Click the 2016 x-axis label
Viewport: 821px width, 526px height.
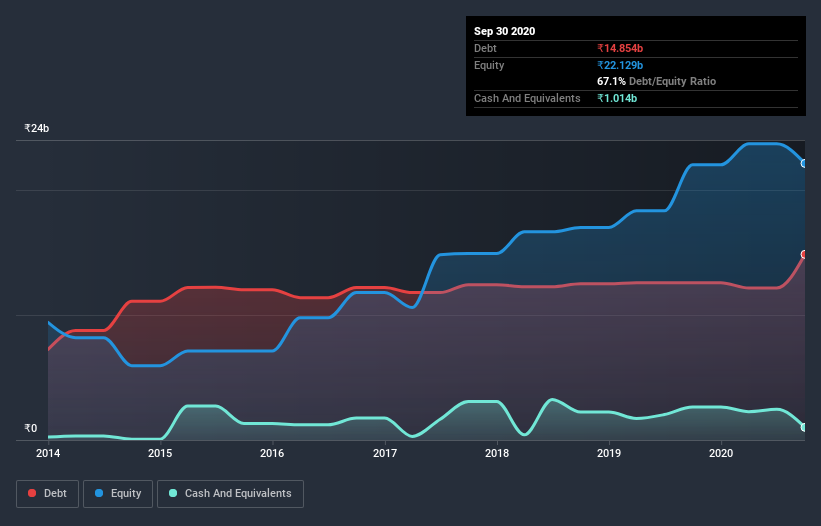pos(272,453)
